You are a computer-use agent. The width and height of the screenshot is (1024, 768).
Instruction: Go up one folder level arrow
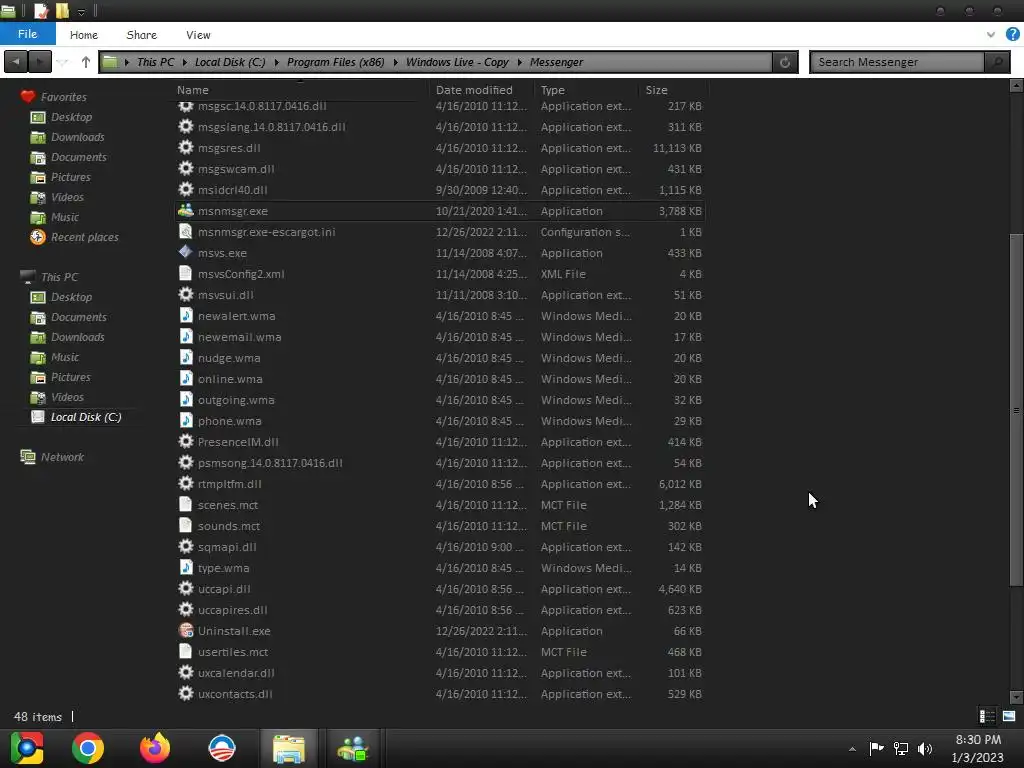[x=86, y=62]
